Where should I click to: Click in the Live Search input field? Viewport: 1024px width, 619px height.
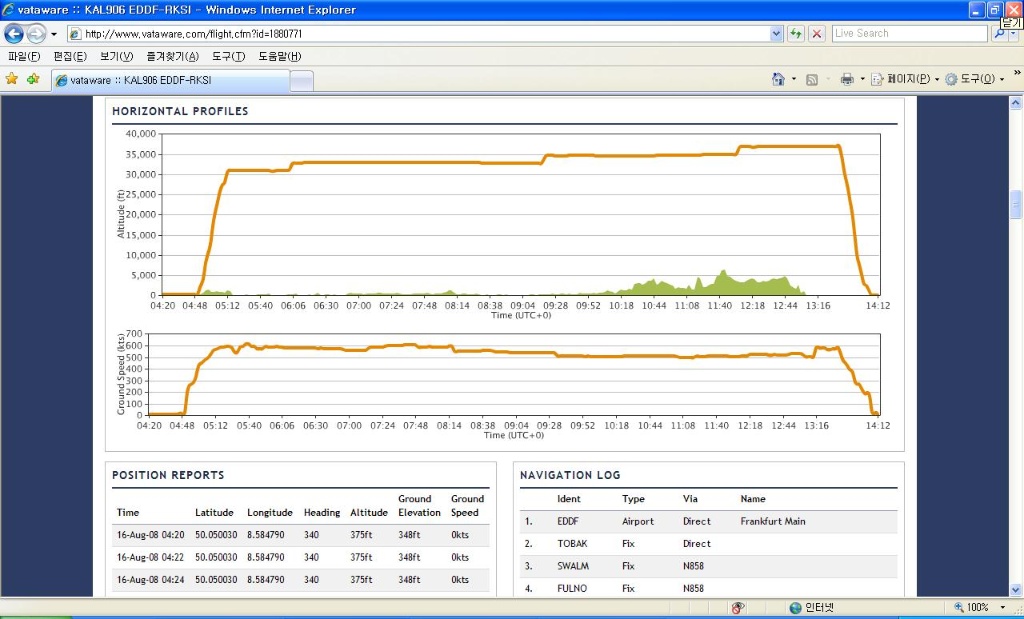(x=908, y=33)
